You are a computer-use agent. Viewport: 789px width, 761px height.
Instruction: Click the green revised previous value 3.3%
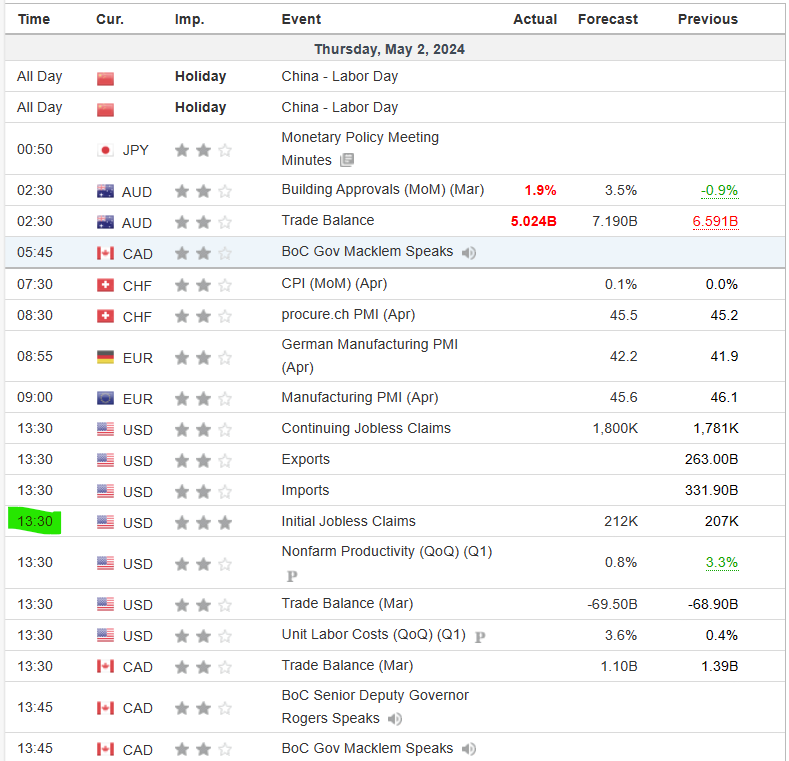tap(722, 563)
